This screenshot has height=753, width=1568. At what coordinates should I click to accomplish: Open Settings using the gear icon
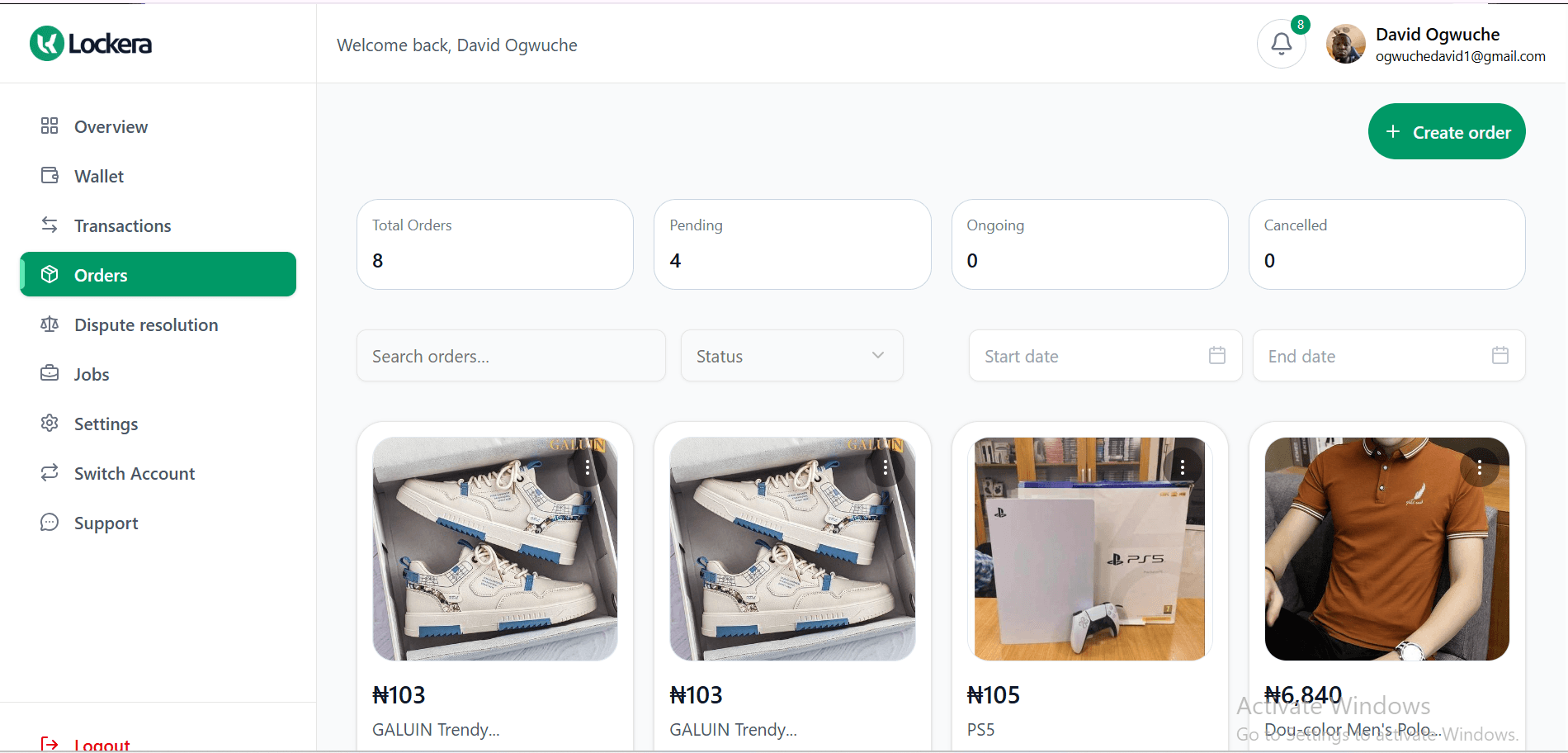(x=50, y=424)
